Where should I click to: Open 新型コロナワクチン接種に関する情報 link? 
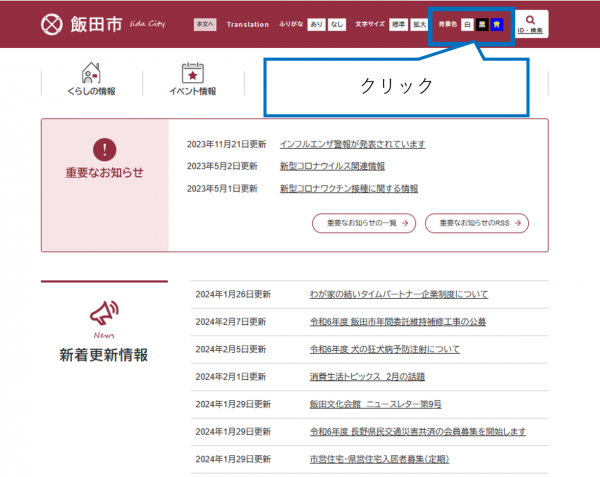[349, 188]
